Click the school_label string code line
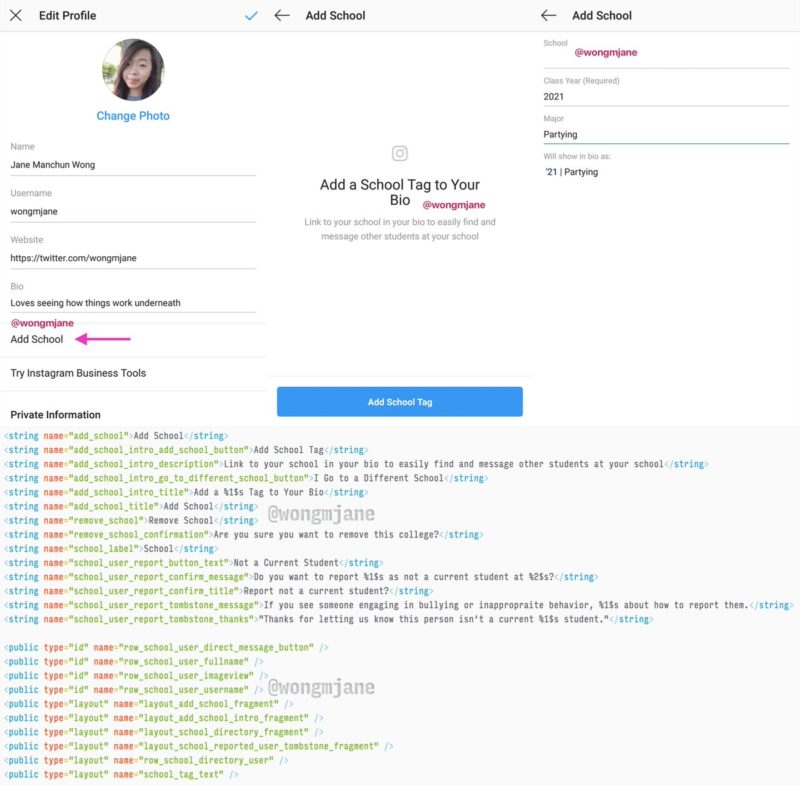800x785 pixels. coord(111,549)
